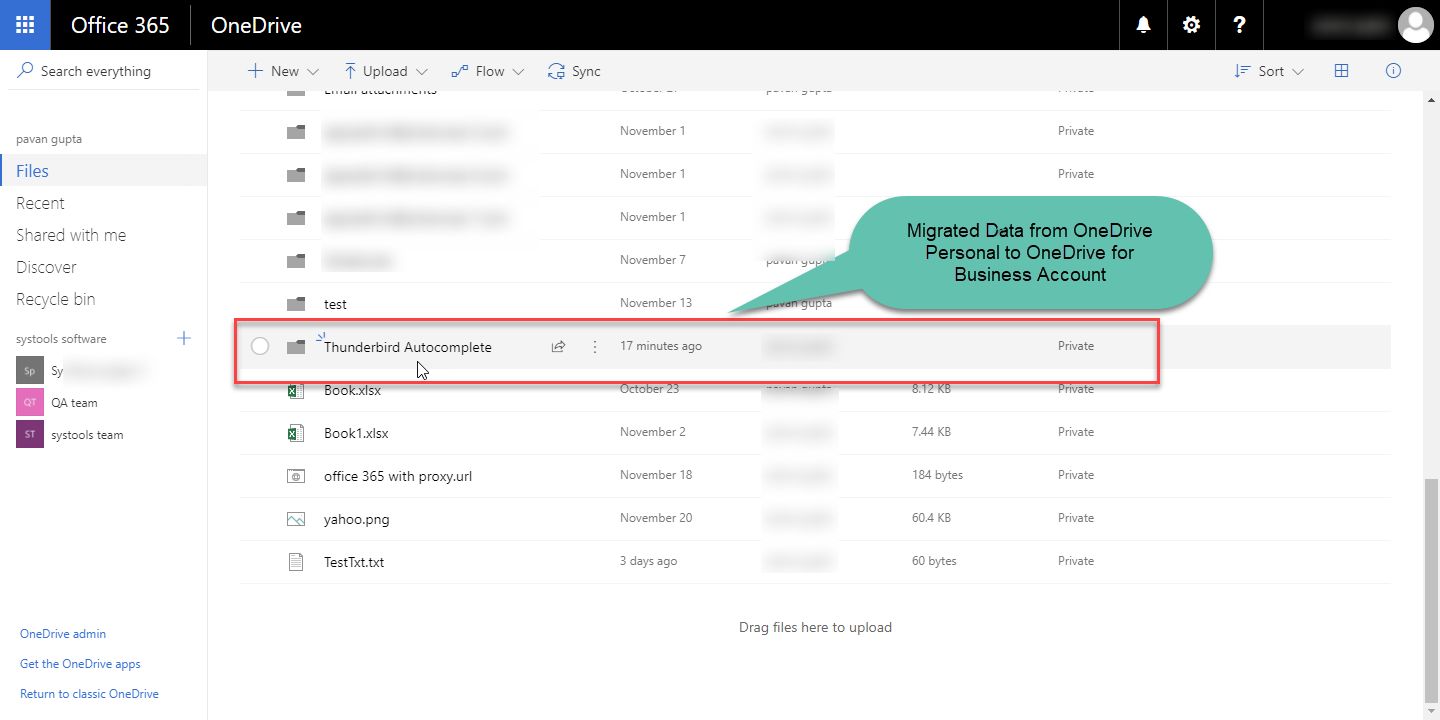
Task: Open more actions for Thunderbird Autocomplete
Action: point(595,347)
